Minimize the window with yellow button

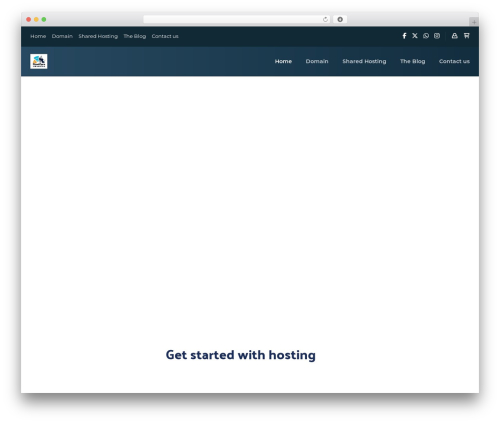tap(36, 19)
